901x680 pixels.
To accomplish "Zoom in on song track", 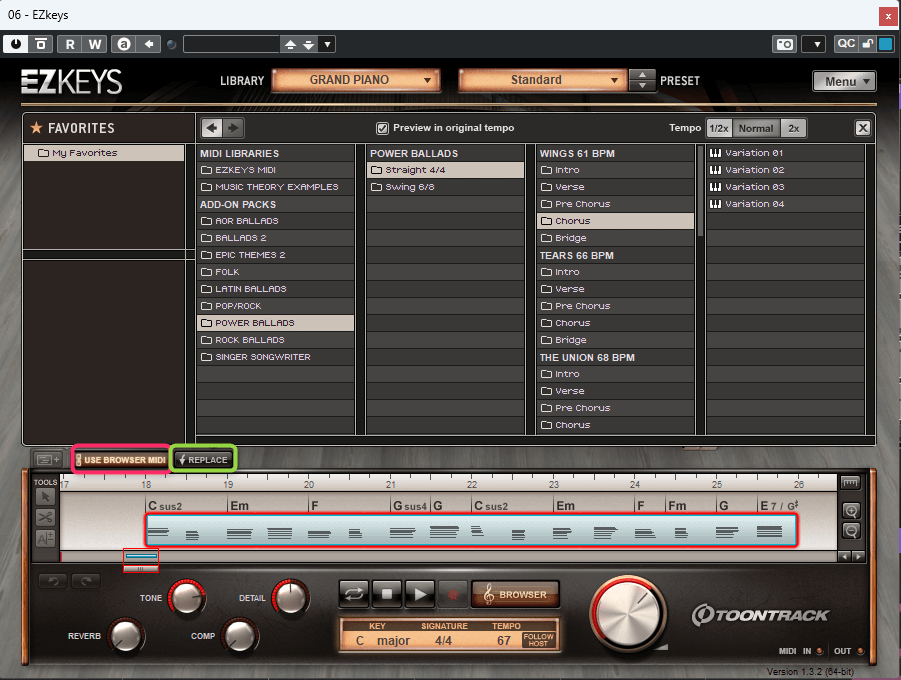I will click(851, 510).
